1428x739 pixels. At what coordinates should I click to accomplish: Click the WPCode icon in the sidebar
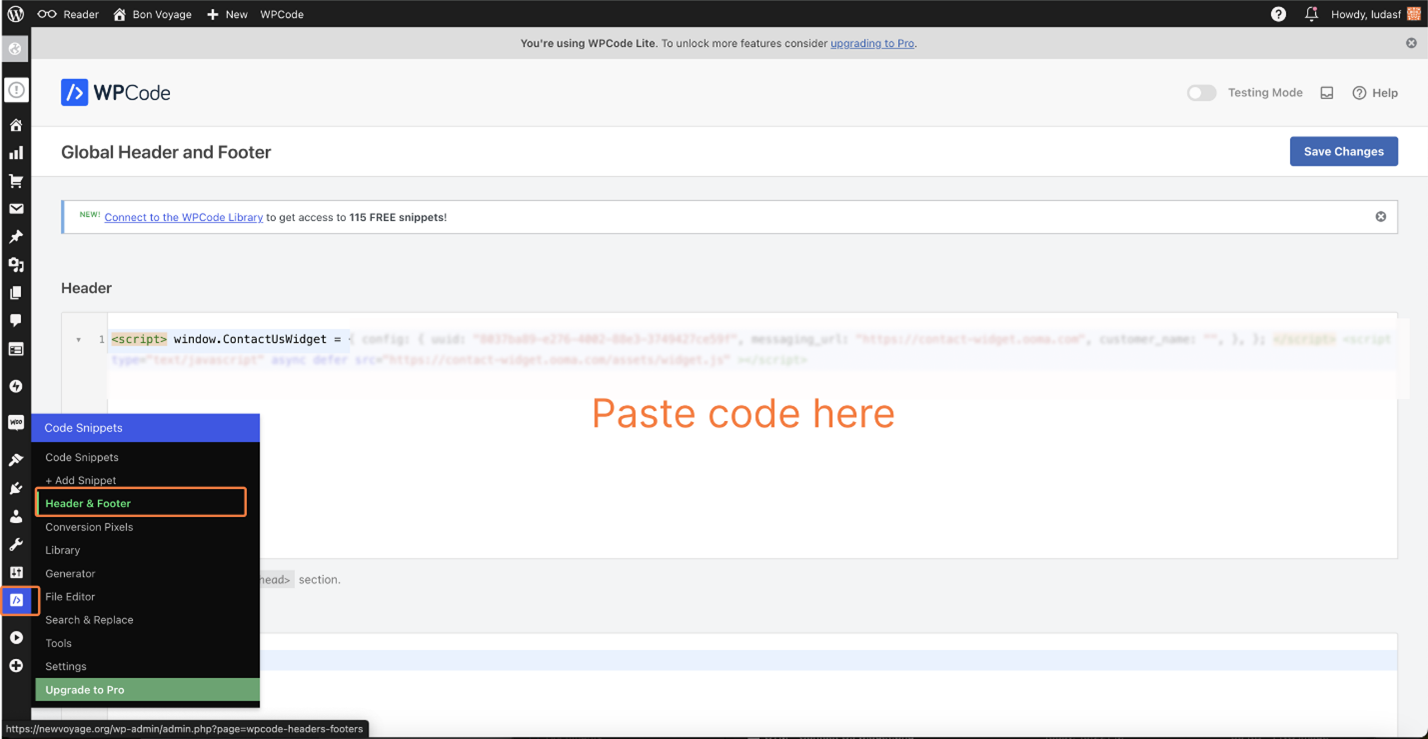[17, 600]
